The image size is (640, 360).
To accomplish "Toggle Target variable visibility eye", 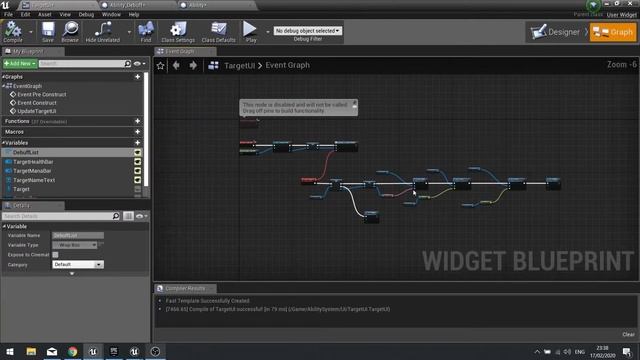I will click(x=138, y=189).
